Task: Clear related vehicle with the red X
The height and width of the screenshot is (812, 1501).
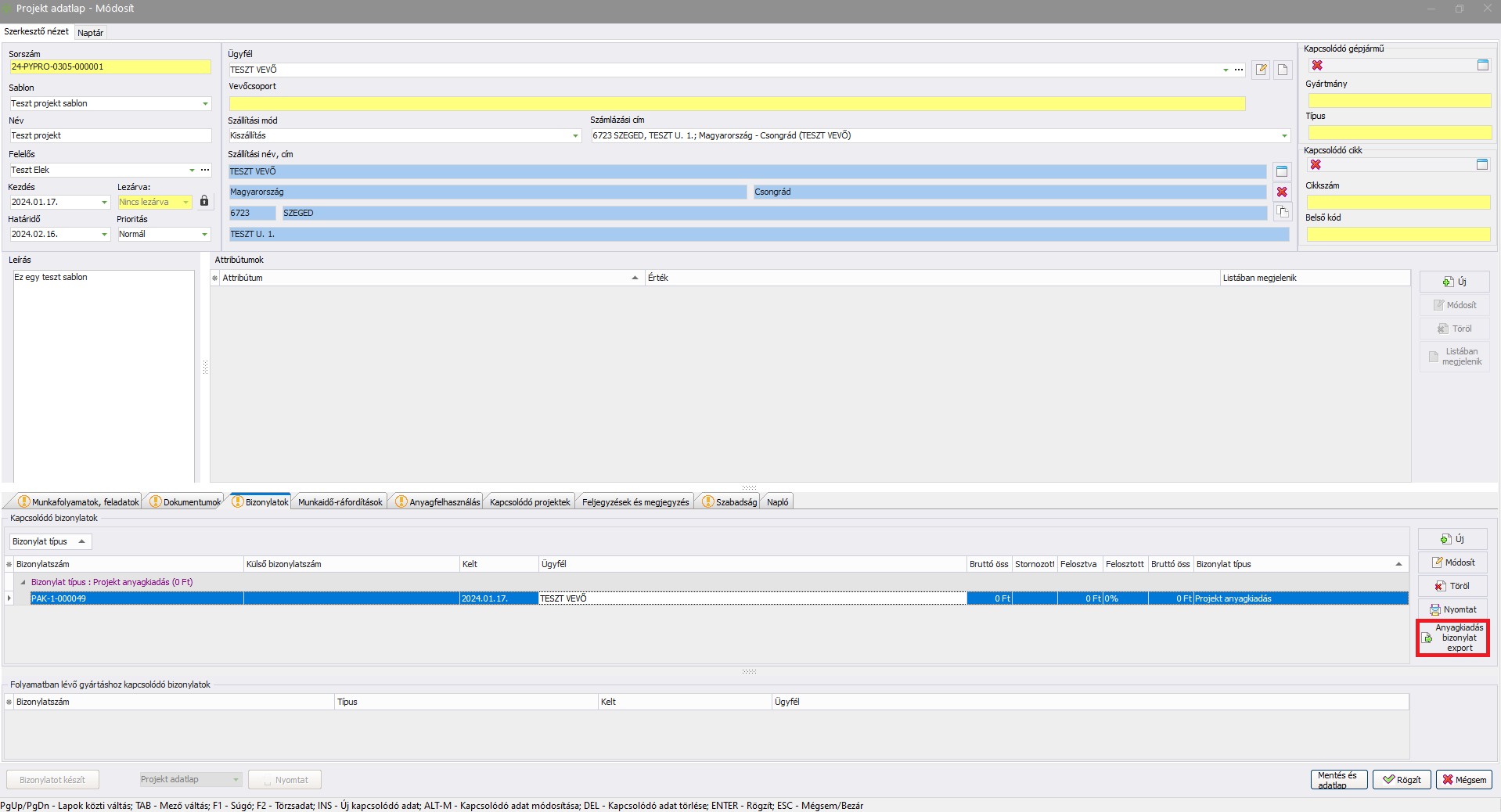Action: (x=1317, y=66)
